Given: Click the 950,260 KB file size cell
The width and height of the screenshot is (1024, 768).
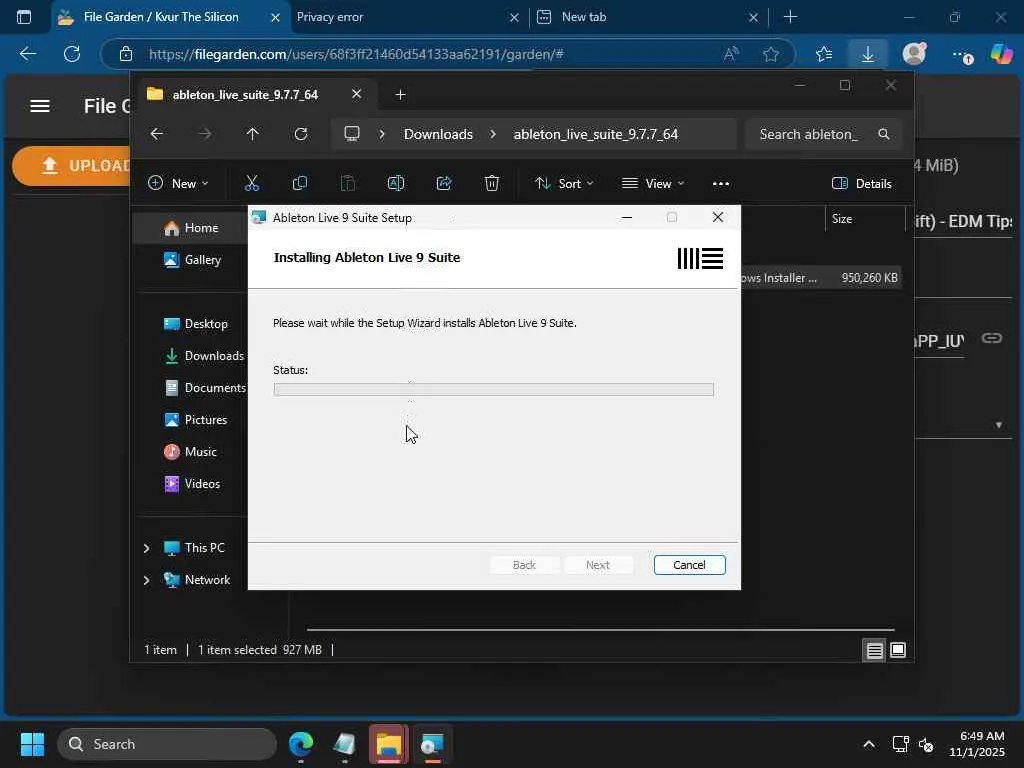Looking at the screenshot, I should click(869, 278).
